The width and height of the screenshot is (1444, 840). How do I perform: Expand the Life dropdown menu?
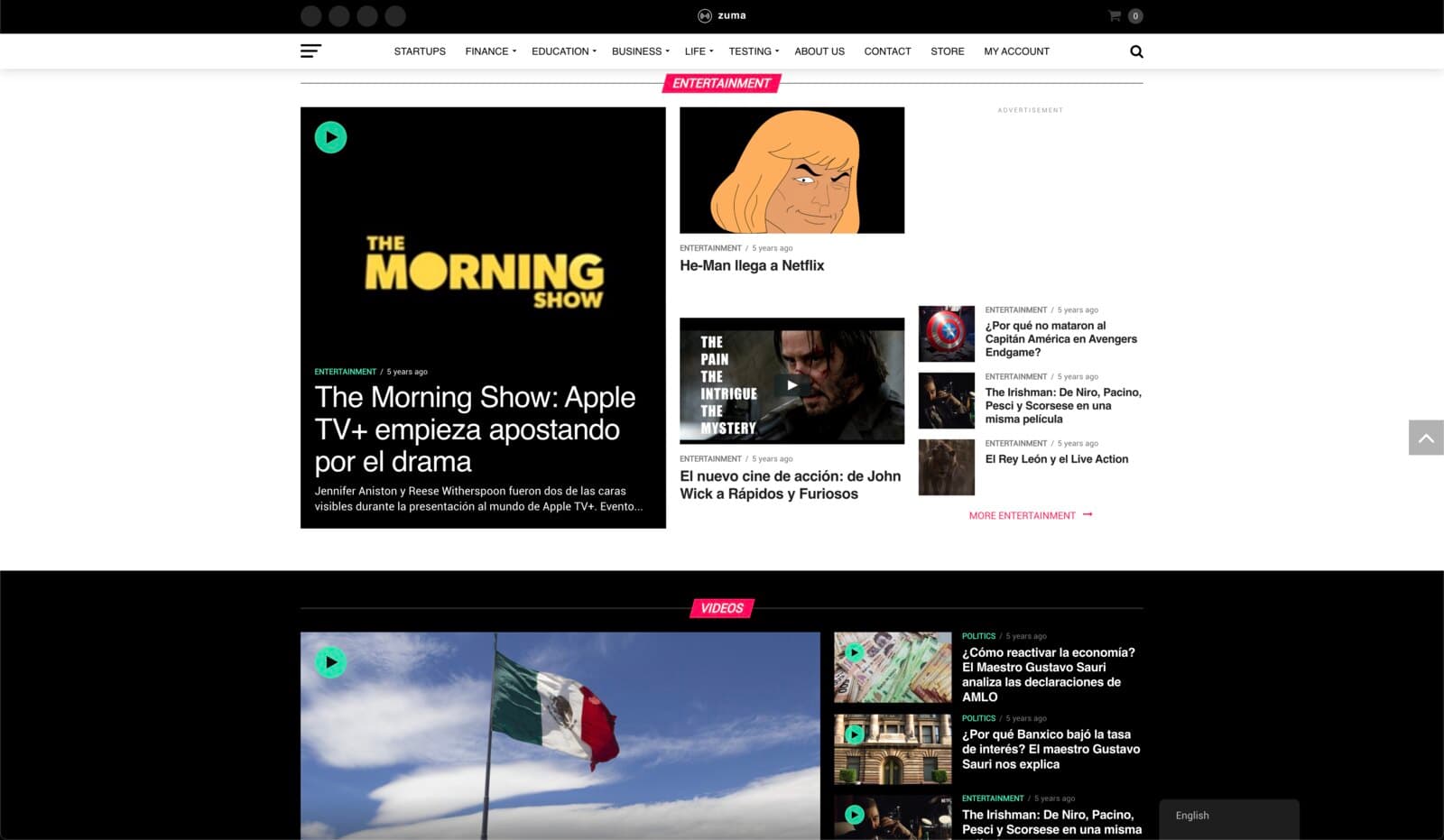point(699,51)
